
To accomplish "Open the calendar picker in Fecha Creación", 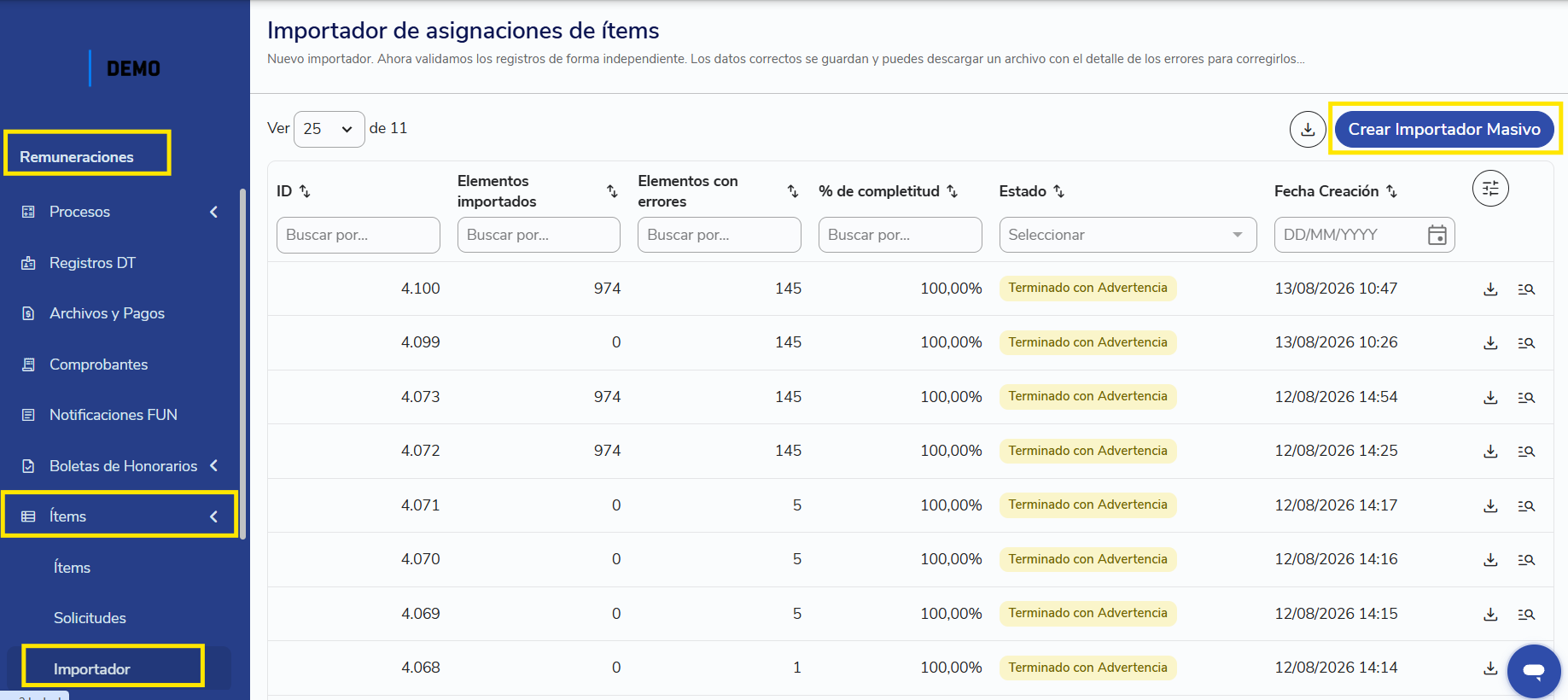I will (1437, 235).
